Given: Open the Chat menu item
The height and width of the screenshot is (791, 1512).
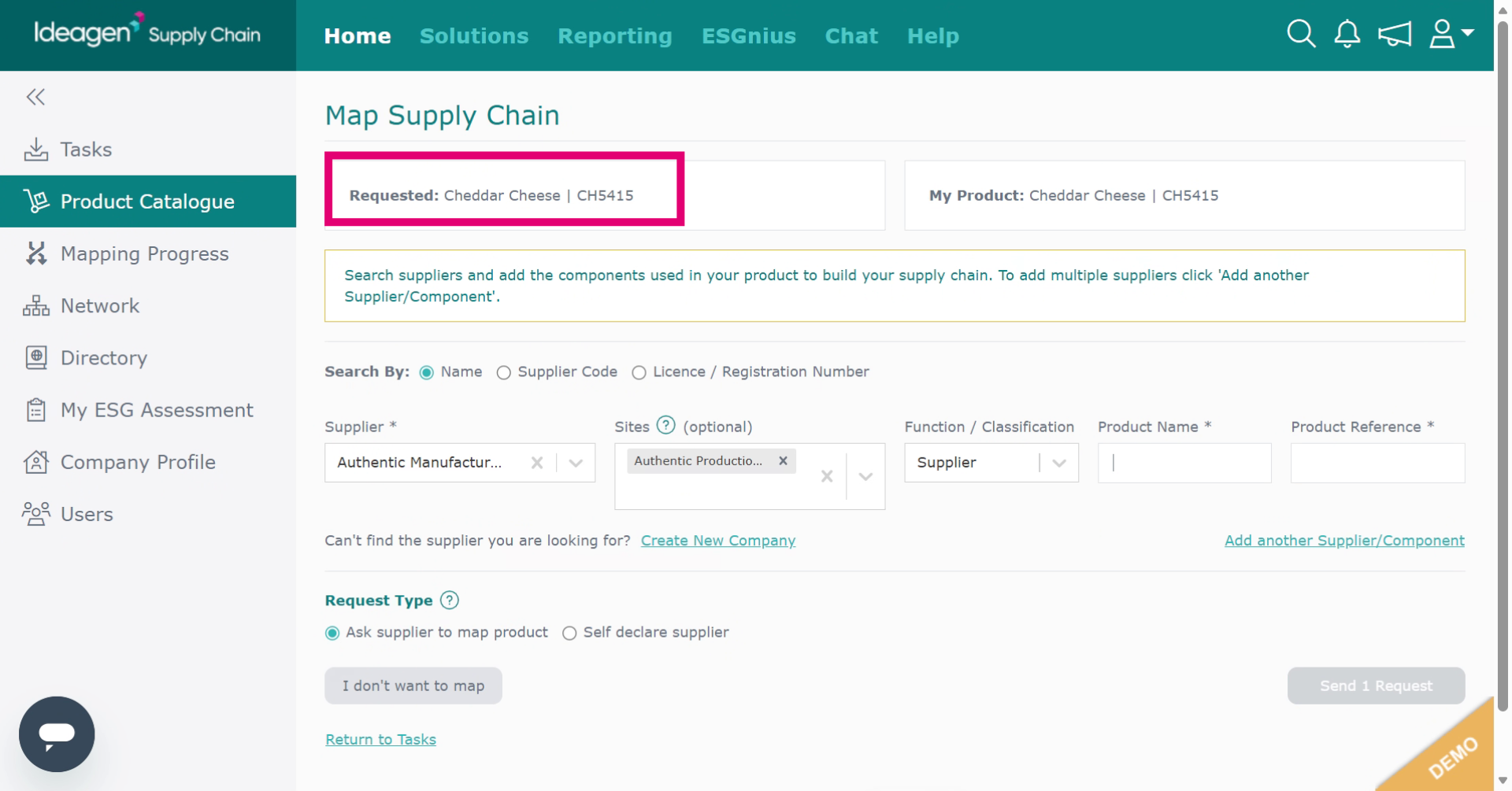Looking at the screenshot, I should click(851, 35).
